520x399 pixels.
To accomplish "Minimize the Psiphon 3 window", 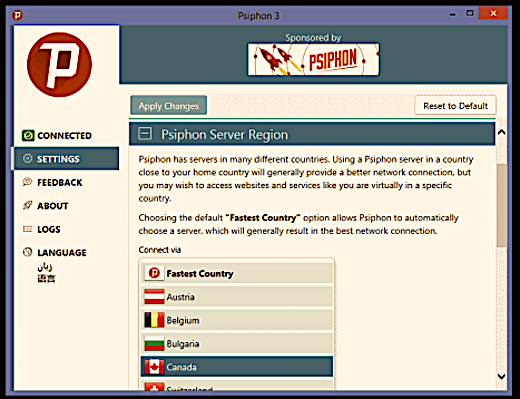I will pyautogui.click(x=452, y=14).
